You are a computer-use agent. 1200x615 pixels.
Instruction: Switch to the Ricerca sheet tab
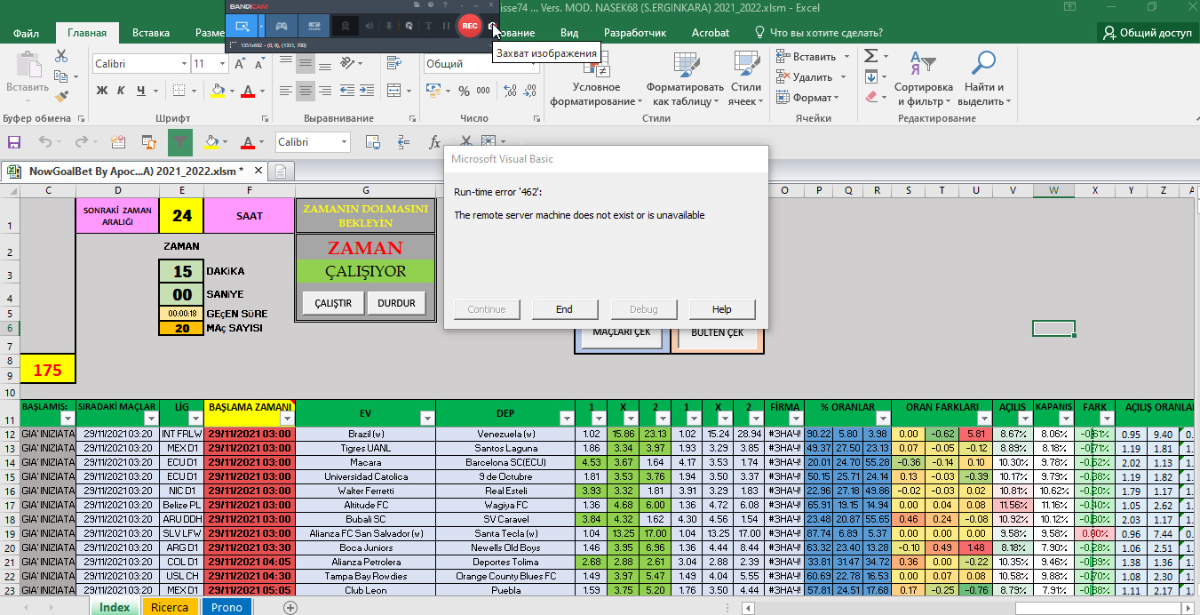169,607
